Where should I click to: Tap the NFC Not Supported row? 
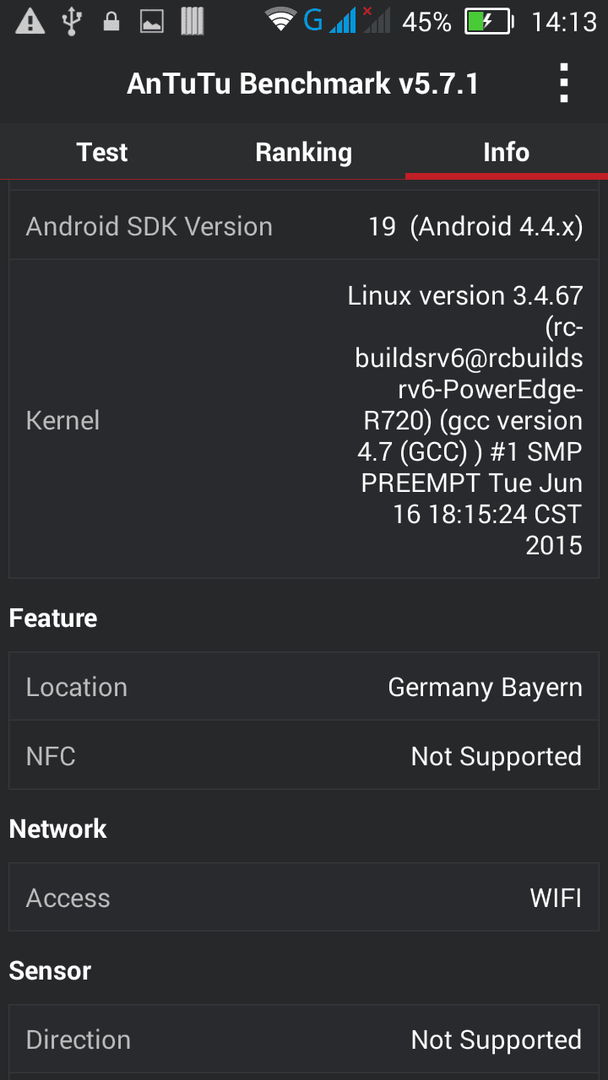point(304,756)
